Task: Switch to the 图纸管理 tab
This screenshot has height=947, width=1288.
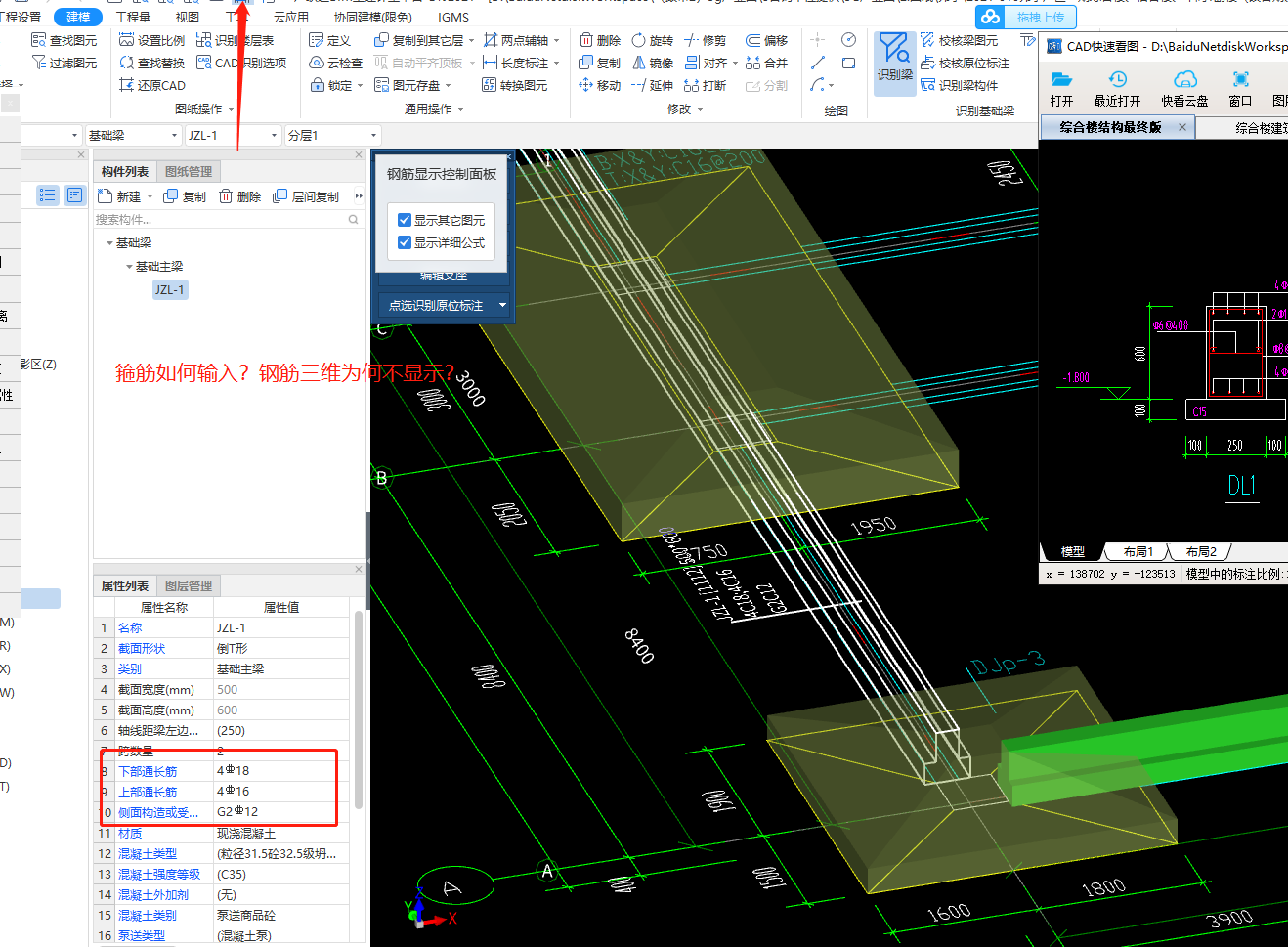Action: (189, 171)
